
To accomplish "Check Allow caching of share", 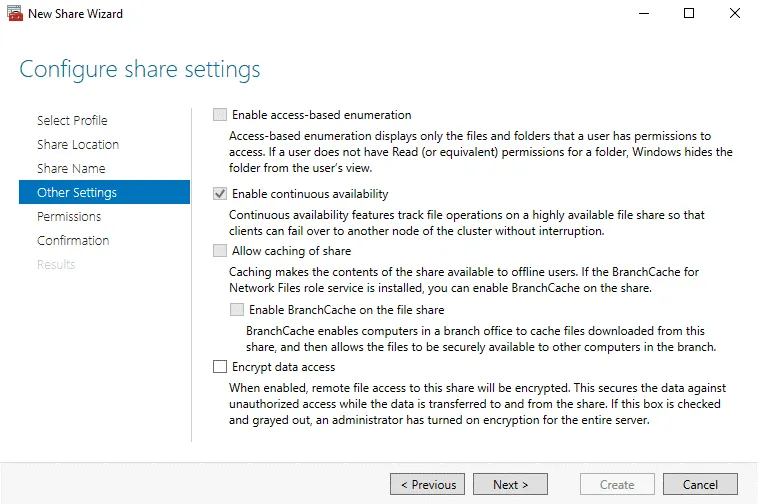I will (220, 251).
